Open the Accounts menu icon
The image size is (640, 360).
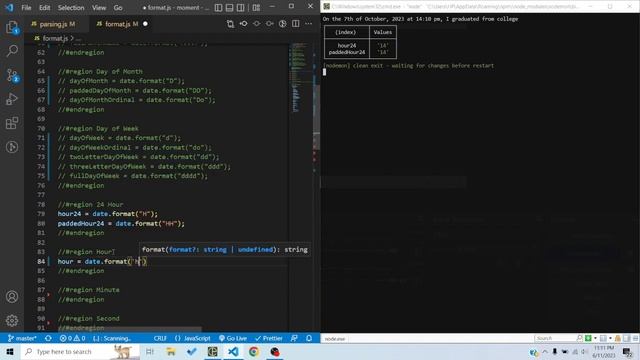coord(12,297)
